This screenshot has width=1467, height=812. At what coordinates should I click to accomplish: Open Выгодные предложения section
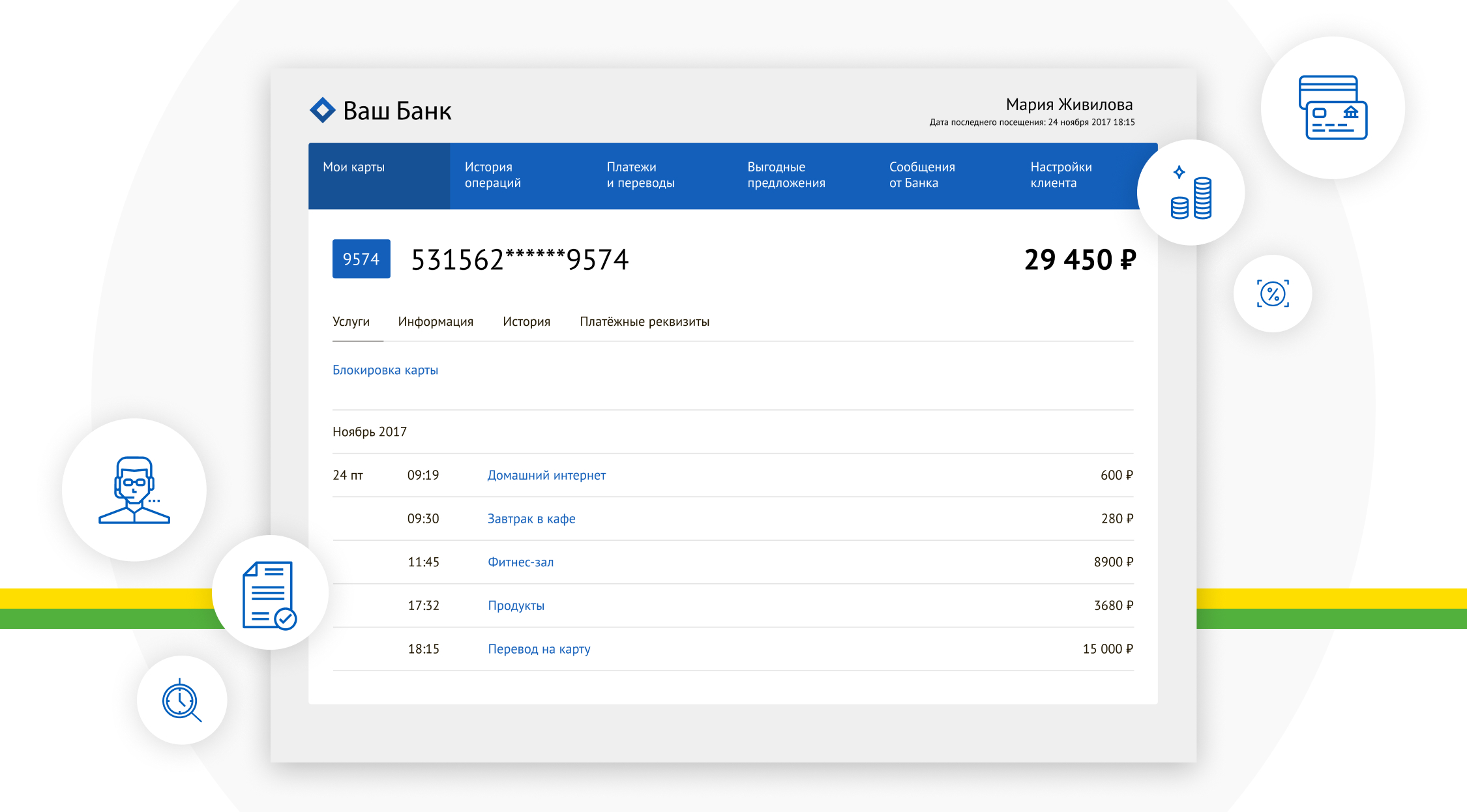click(x=786, y=175)
